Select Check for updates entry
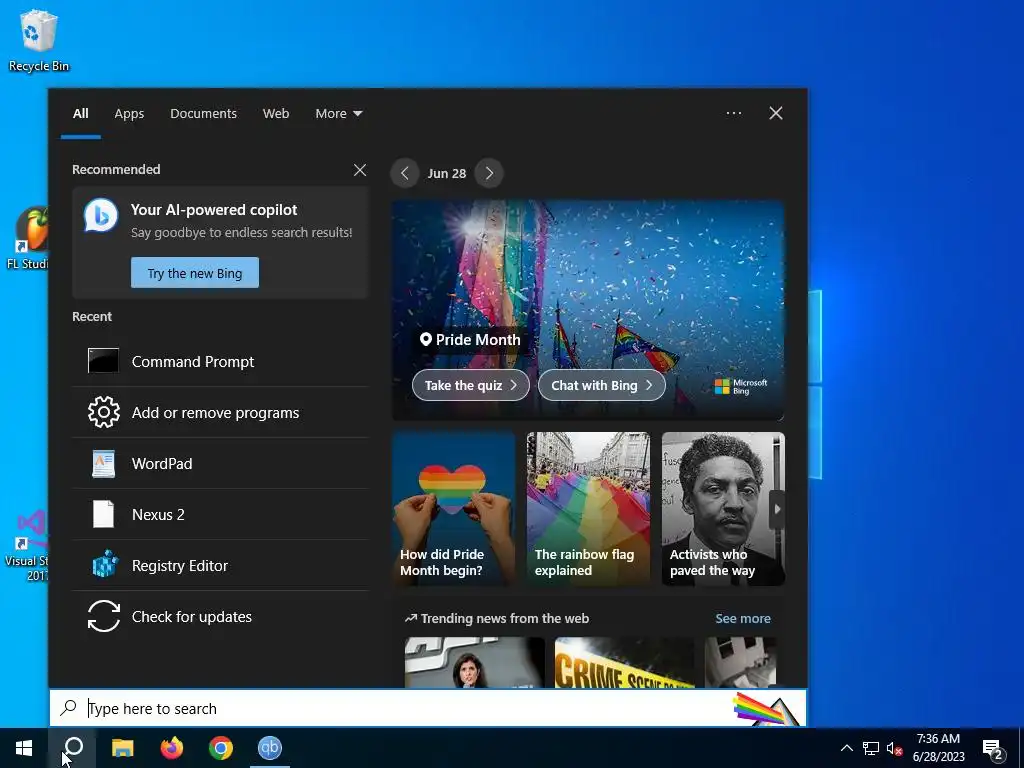The height and width of the screenshot is (768, 1024). point(220,616)
